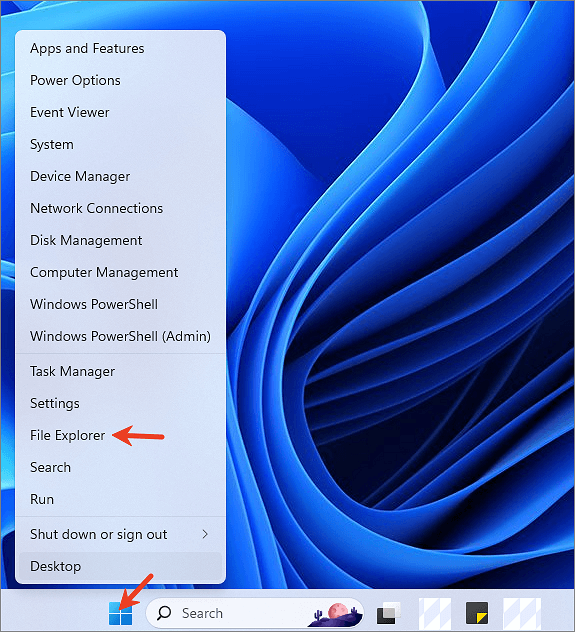
Task: Select File Explorer
Action: 120,435
